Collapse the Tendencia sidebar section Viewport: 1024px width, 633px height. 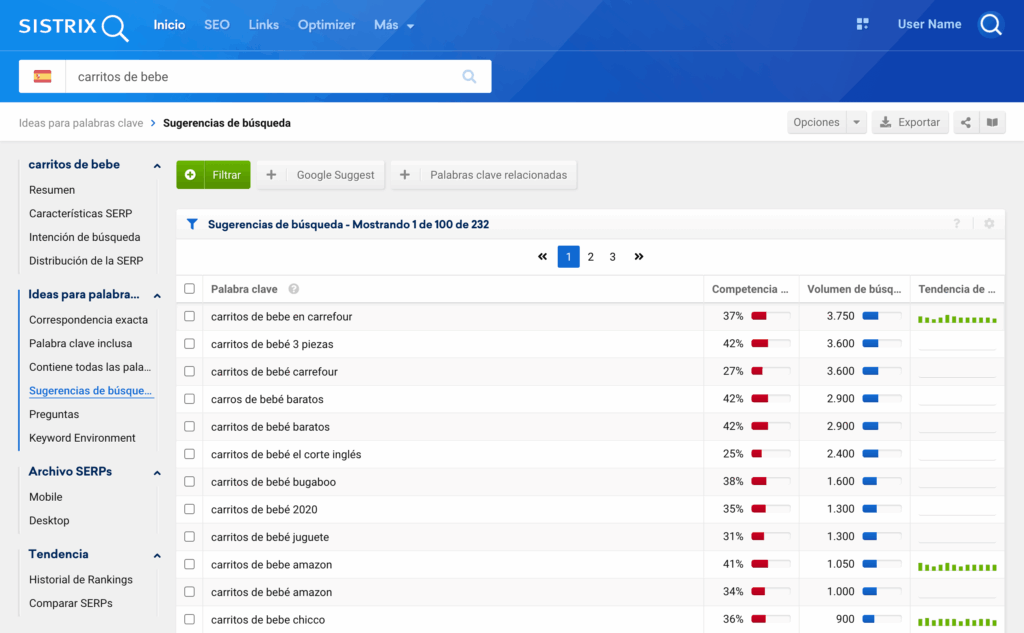point(157,555)
